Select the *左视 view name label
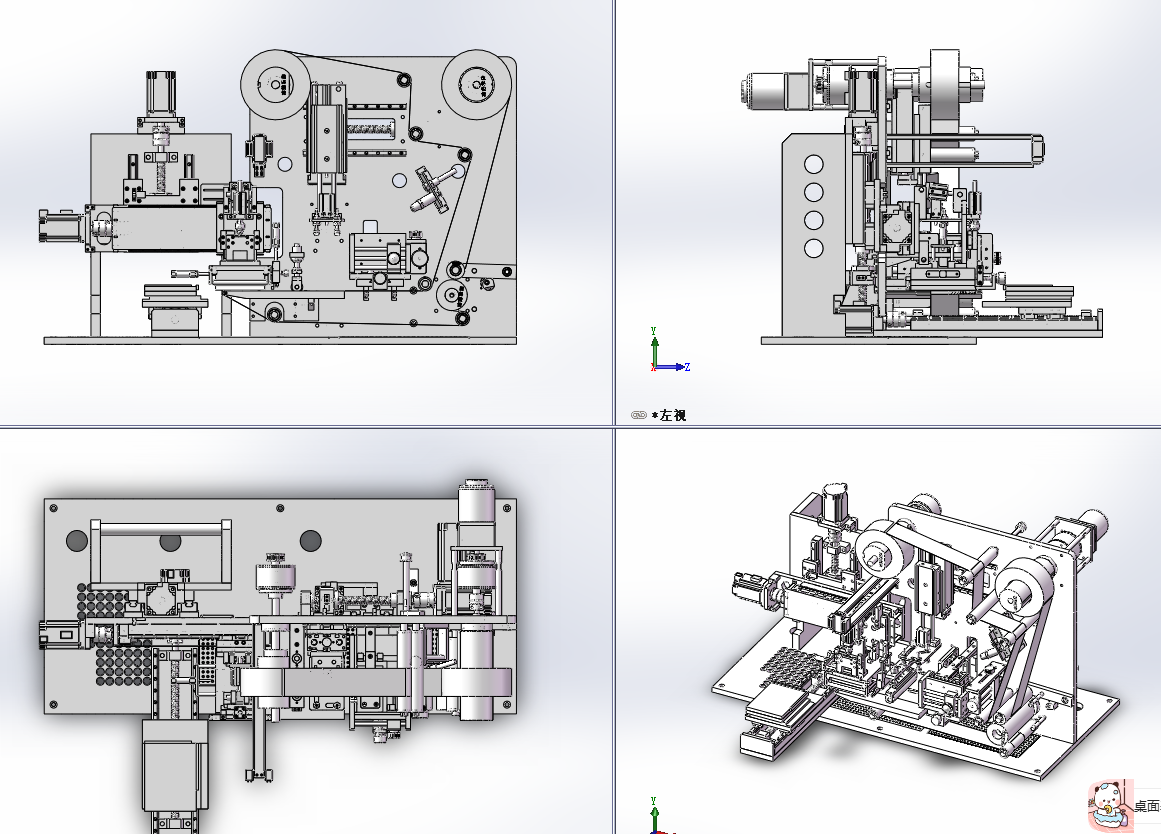1161x834 pixels. (x=669, y=416)
